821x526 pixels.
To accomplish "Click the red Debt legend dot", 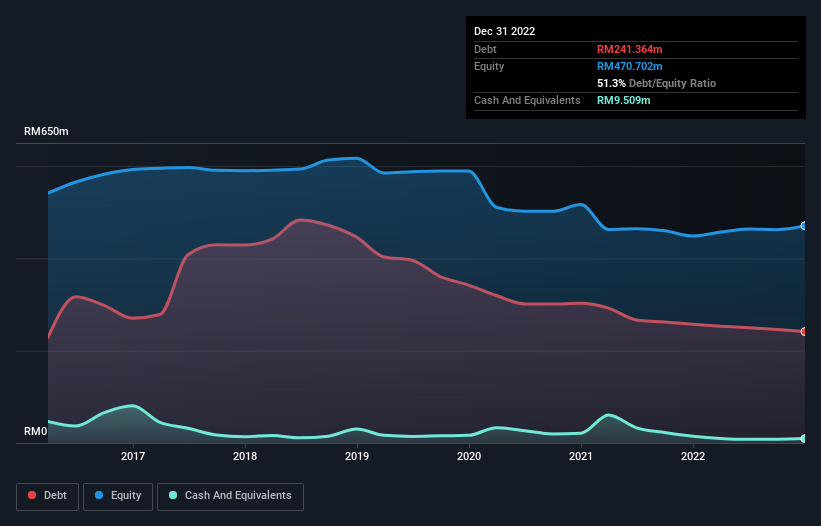I will pos(32,495).
